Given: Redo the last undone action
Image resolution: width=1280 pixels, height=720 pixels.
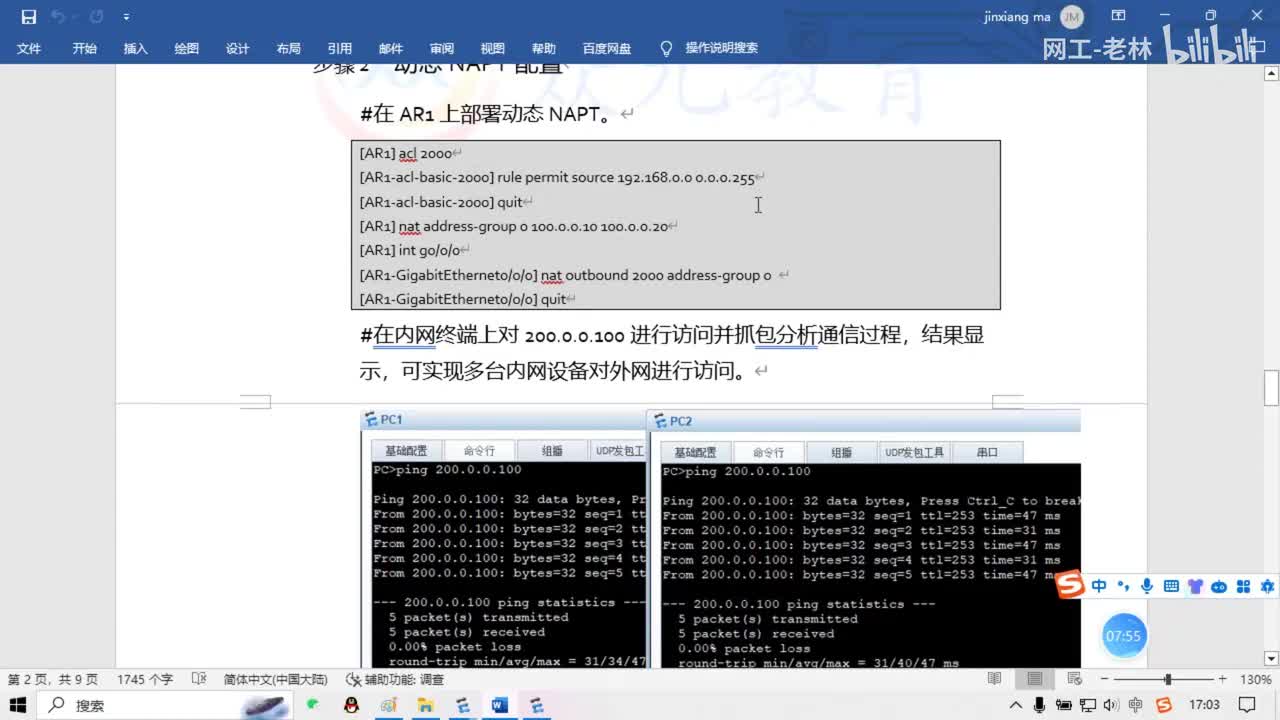Looking at the screenshot, I should [96, 17].
